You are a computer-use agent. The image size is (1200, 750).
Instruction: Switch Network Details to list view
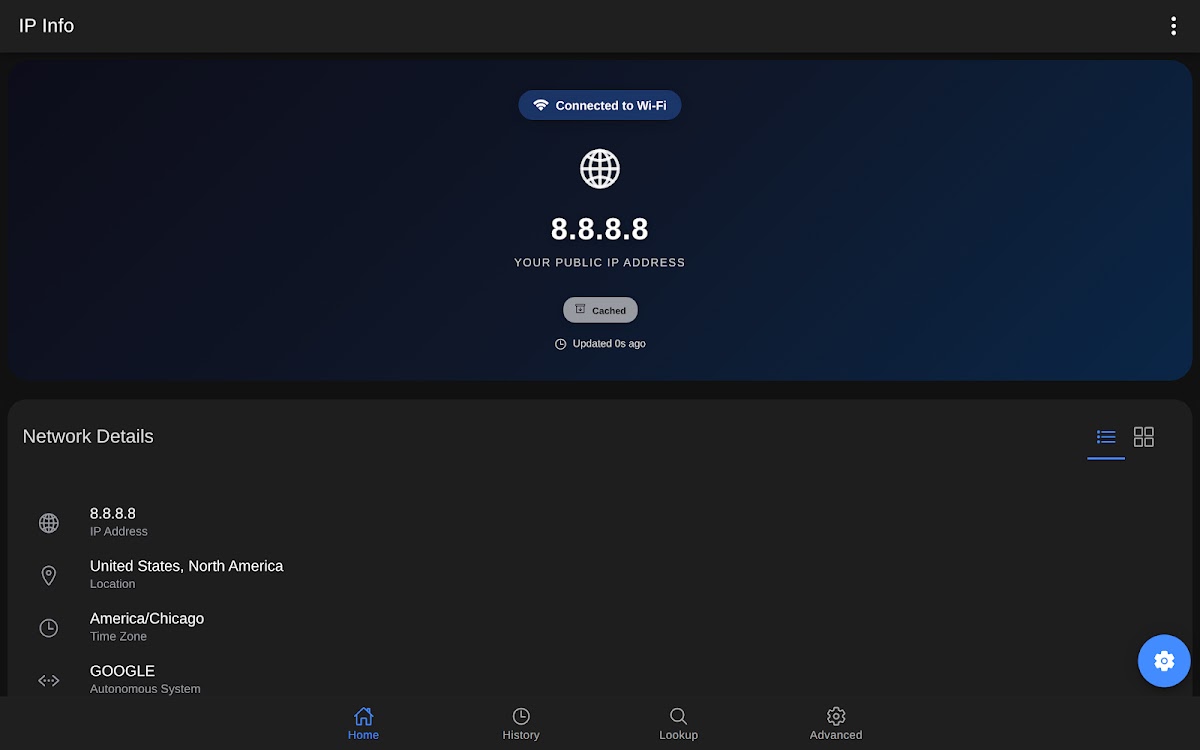point(1106,437)
